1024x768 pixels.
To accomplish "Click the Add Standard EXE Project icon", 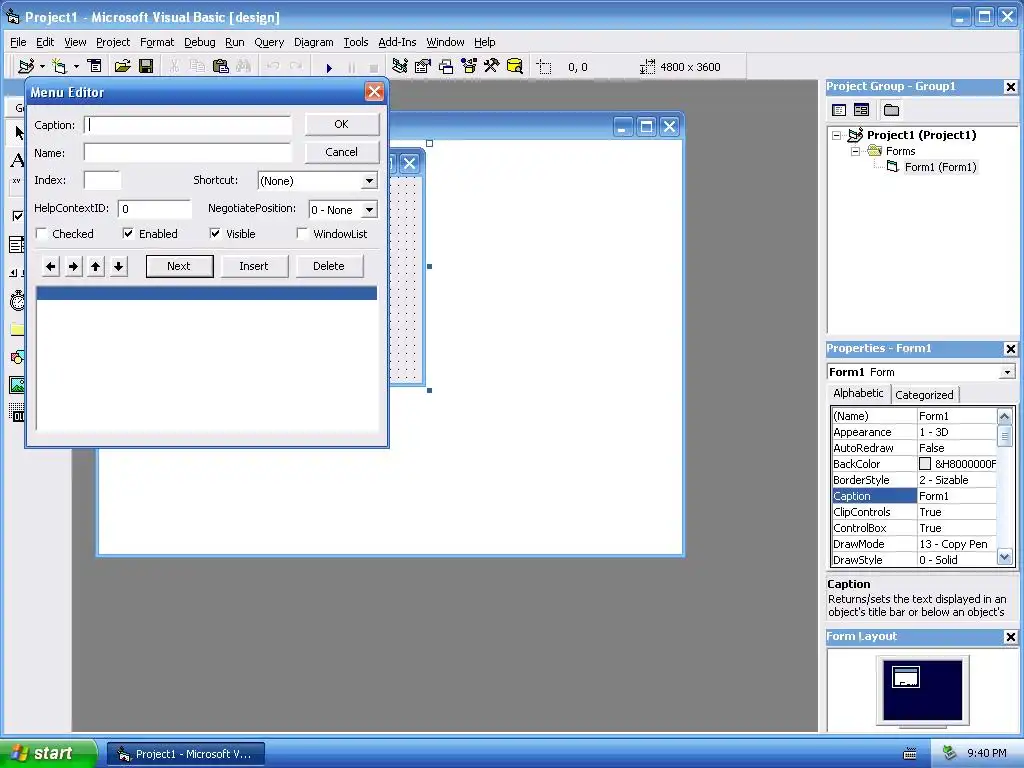I will coord(26,67).
